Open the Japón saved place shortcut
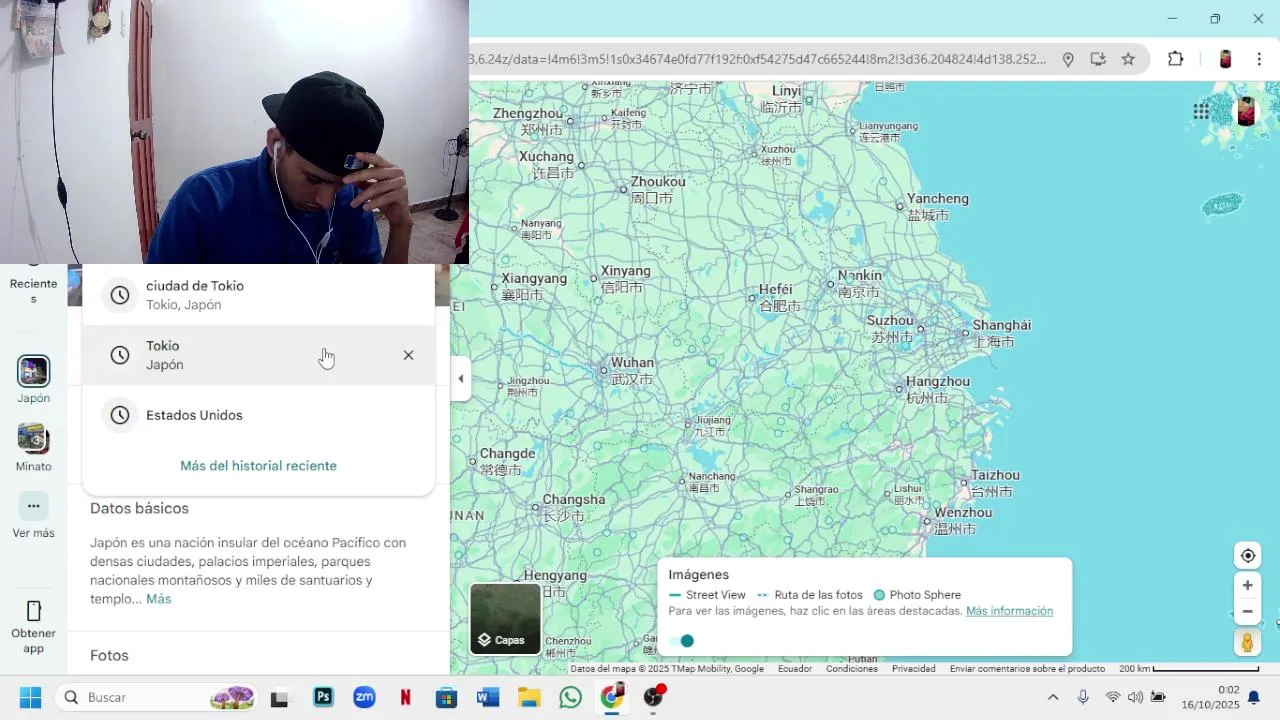 point(33,379)
